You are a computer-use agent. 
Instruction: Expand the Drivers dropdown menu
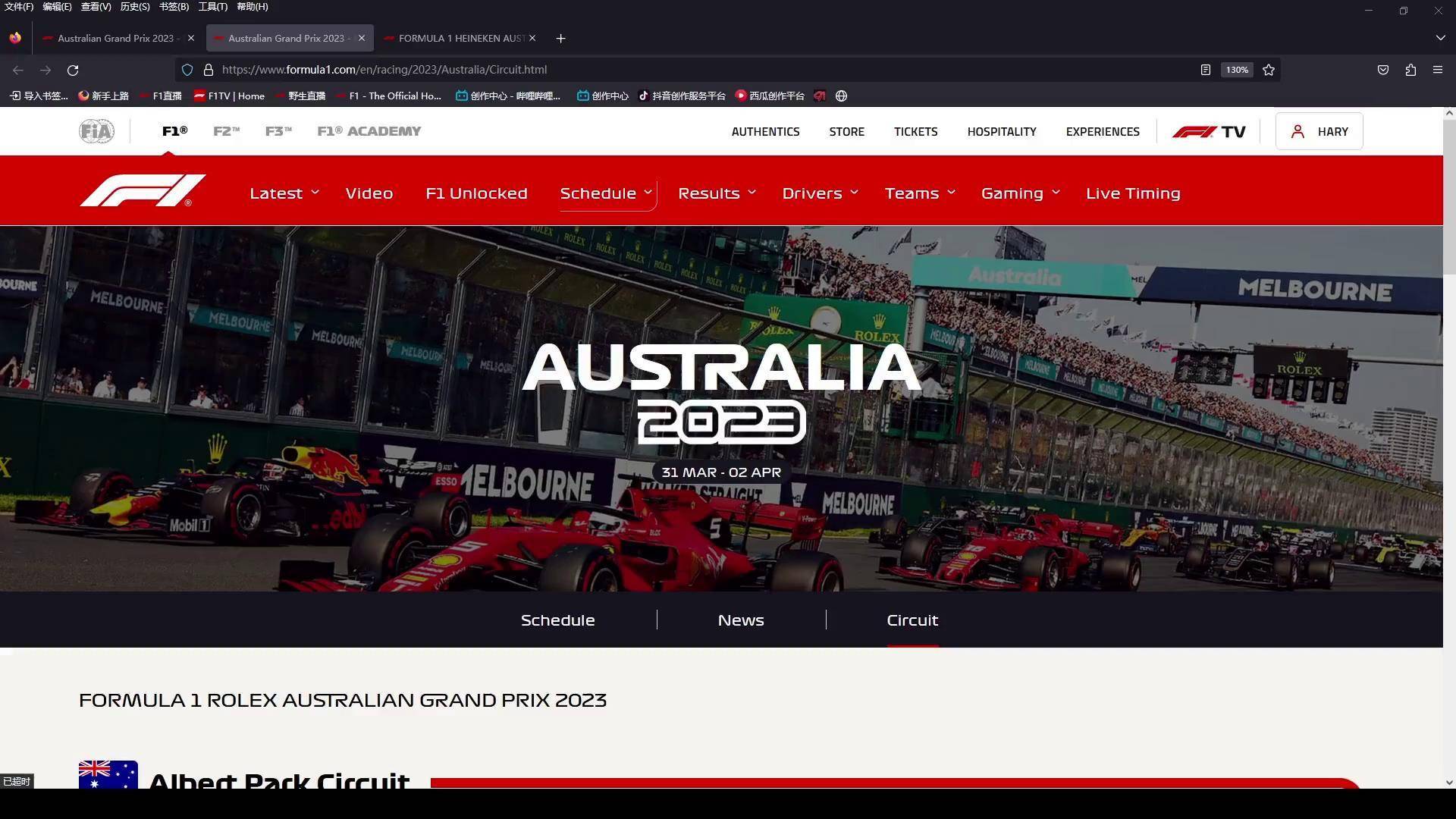click(x=820, y=193)
